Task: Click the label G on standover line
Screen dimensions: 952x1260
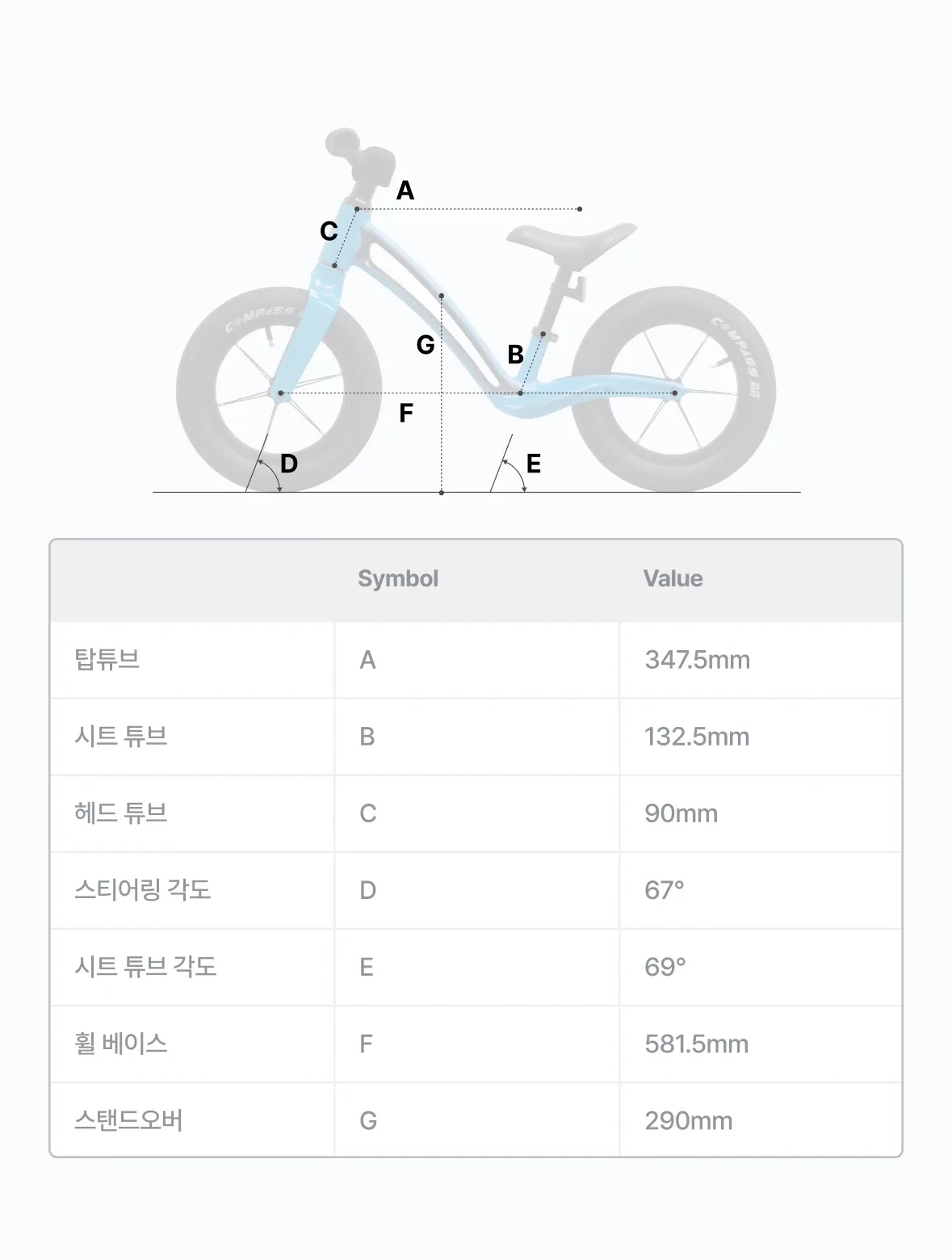Action: [426, 345]
